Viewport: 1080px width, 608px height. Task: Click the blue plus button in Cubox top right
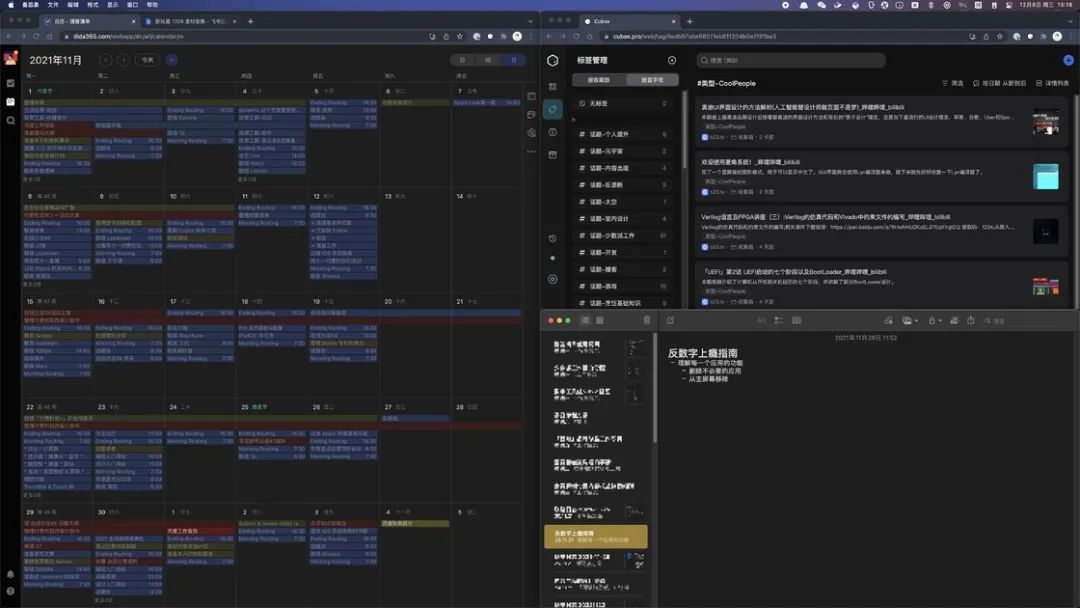point(1068,61)
